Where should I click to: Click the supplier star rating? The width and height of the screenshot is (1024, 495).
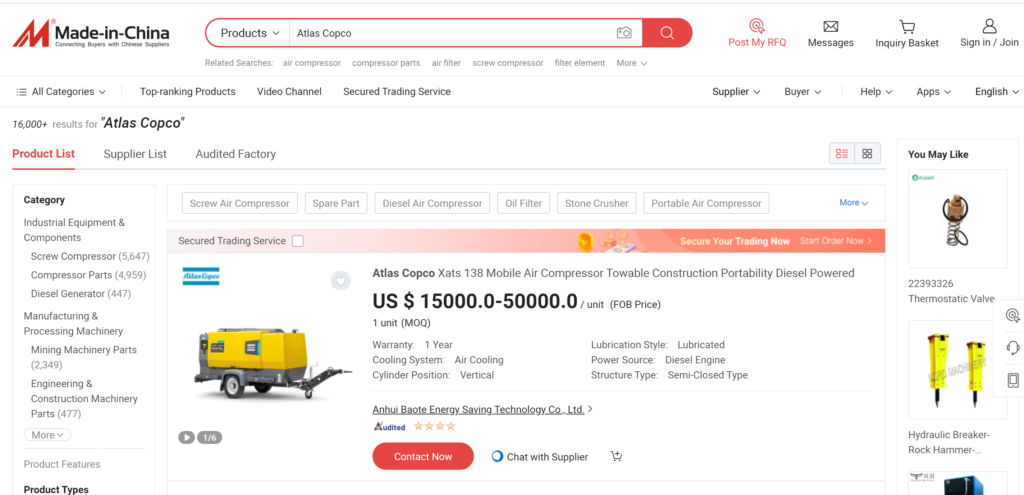pos(434,426)
